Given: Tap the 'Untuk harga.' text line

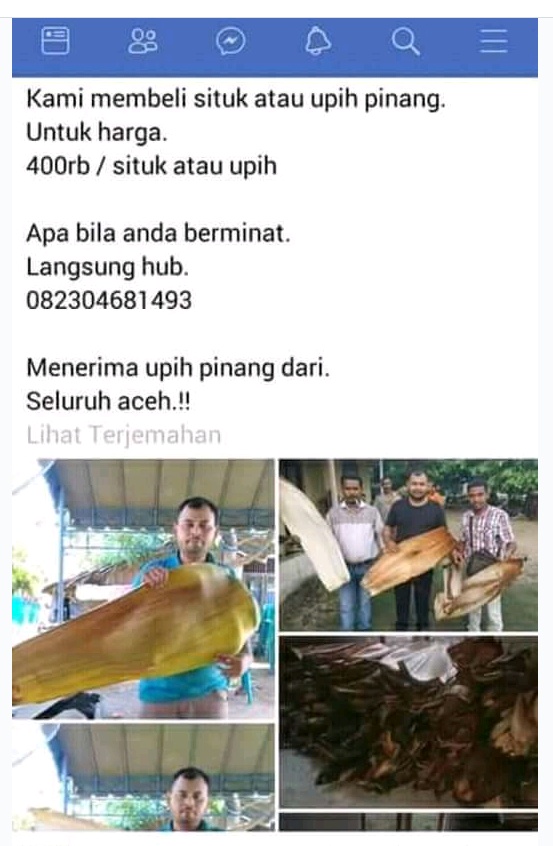Looking at the screenshot, I should (97, 133).
